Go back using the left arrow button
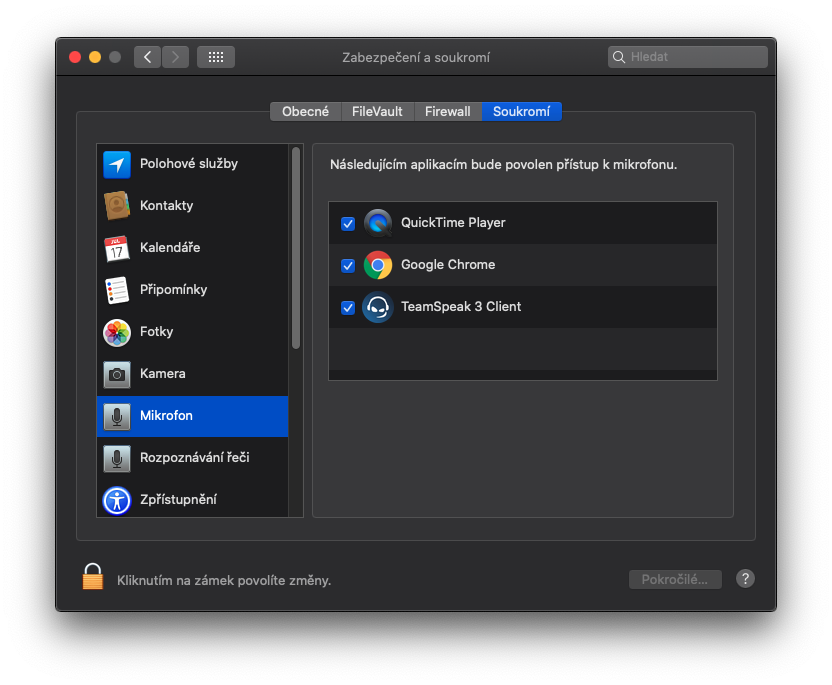The width and height of the screenshot is (832, 685). point(148,57)
